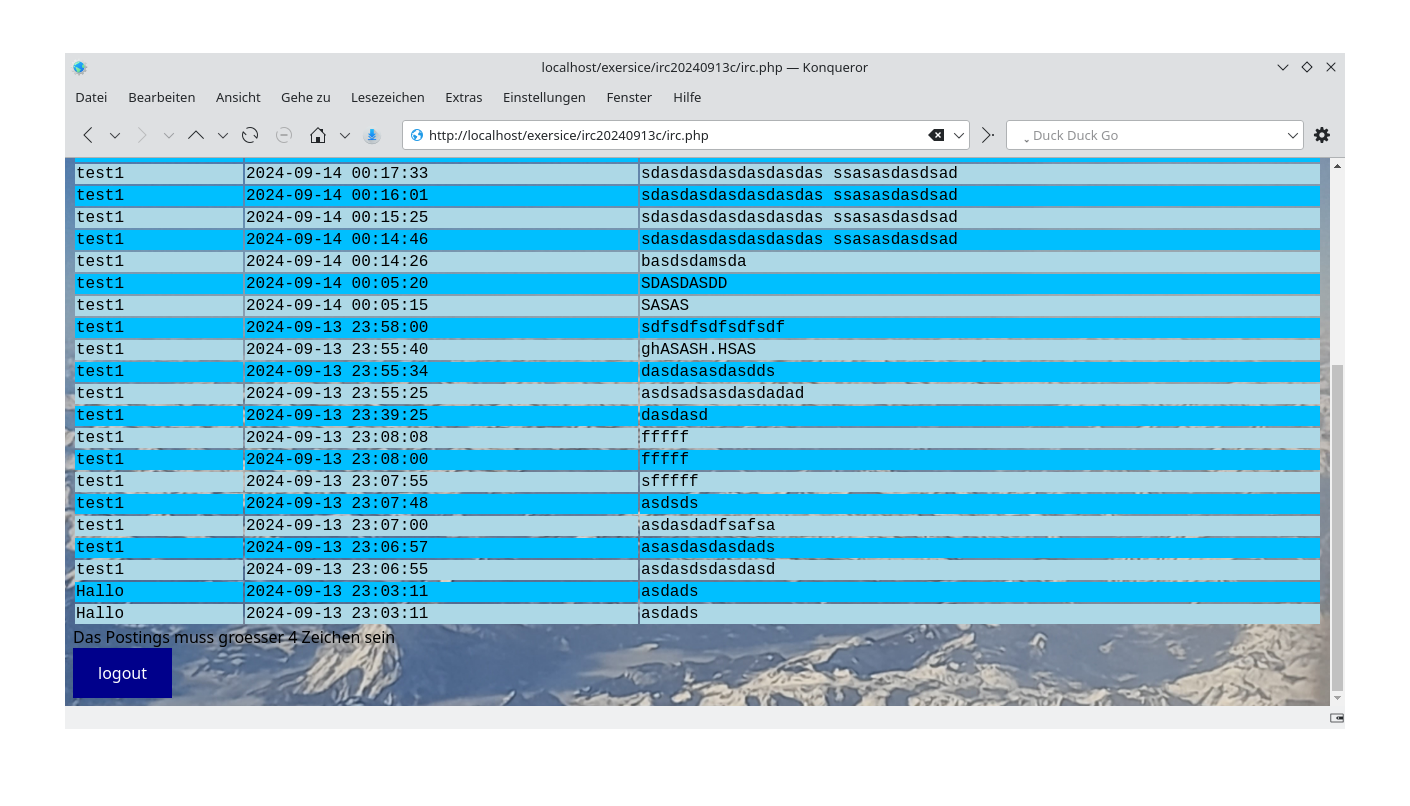Viewport: 1410px width, 806px height.
Task: Reload the irc.php page
Action: [249, 135]
